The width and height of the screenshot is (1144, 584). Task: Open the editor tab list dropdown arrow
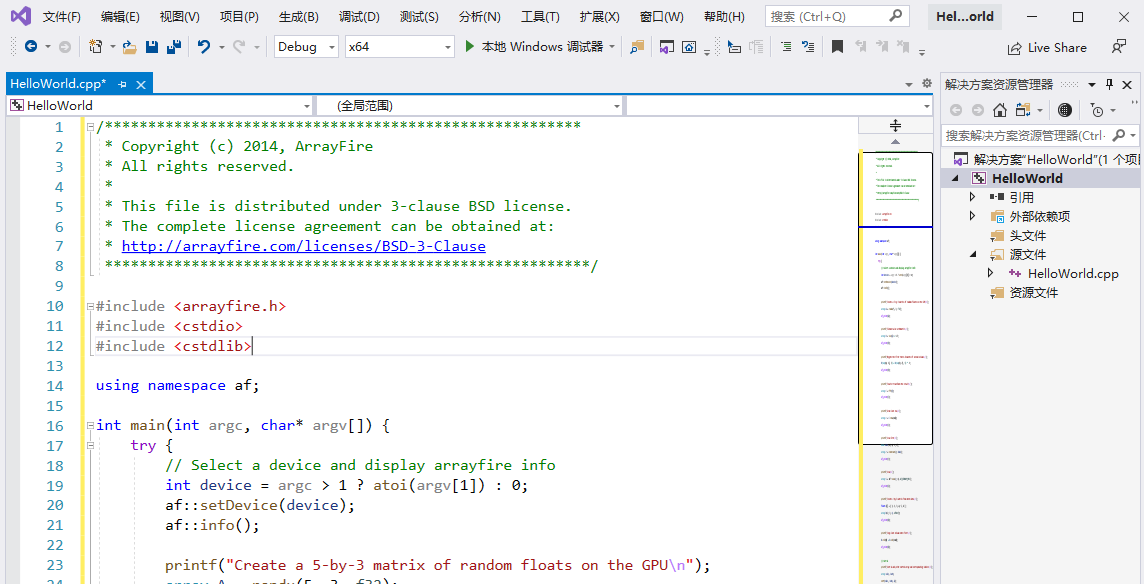point(908,85)
